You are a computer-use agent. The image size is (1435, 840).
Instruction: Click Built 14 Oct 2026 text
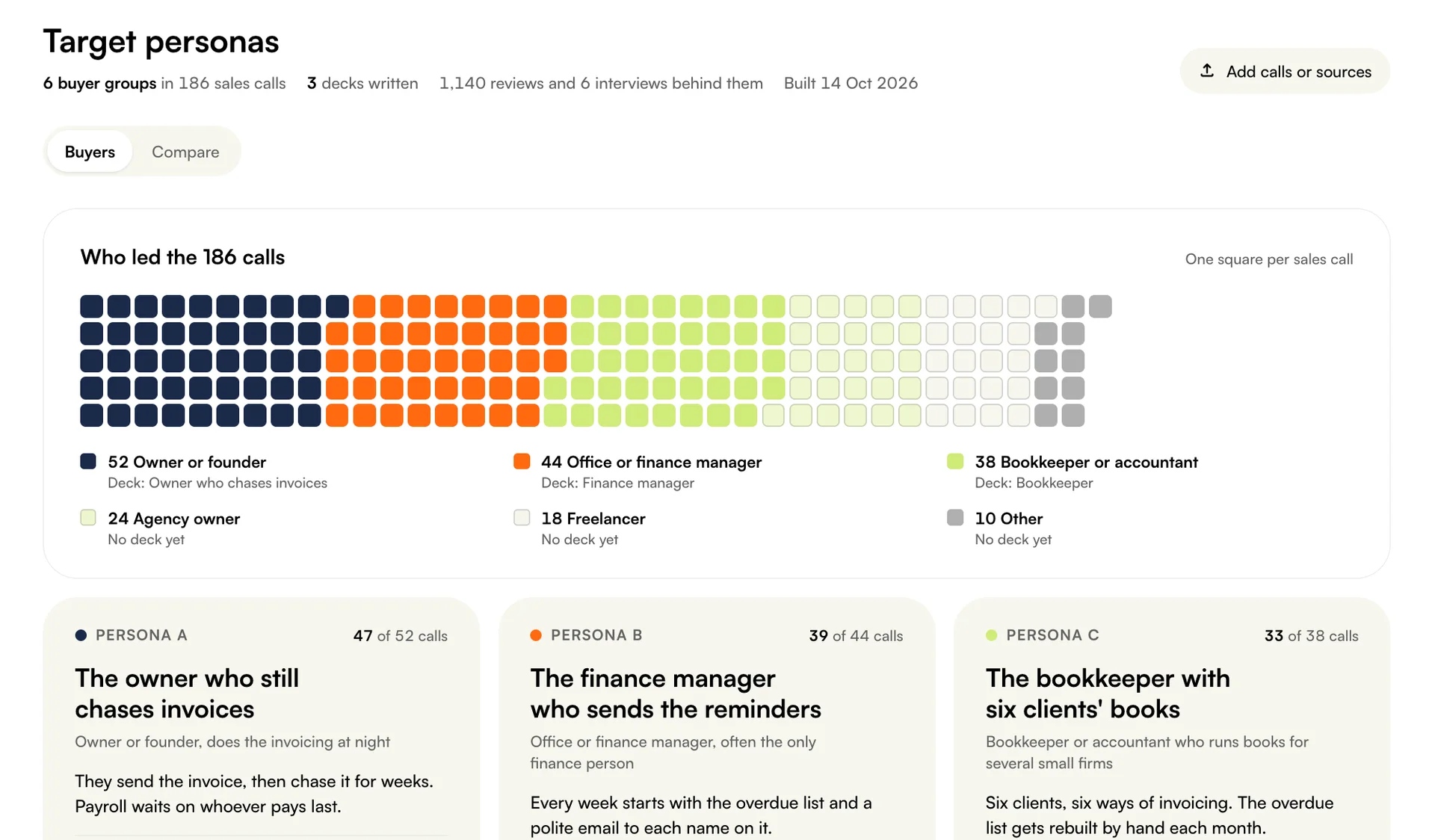(851, 83)
